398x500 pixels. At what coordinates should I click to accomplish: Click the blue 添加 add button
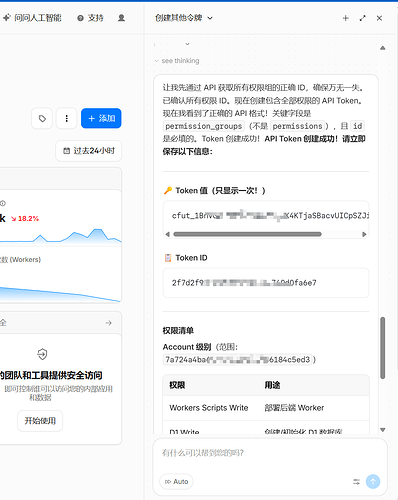(x=101, y=118)
